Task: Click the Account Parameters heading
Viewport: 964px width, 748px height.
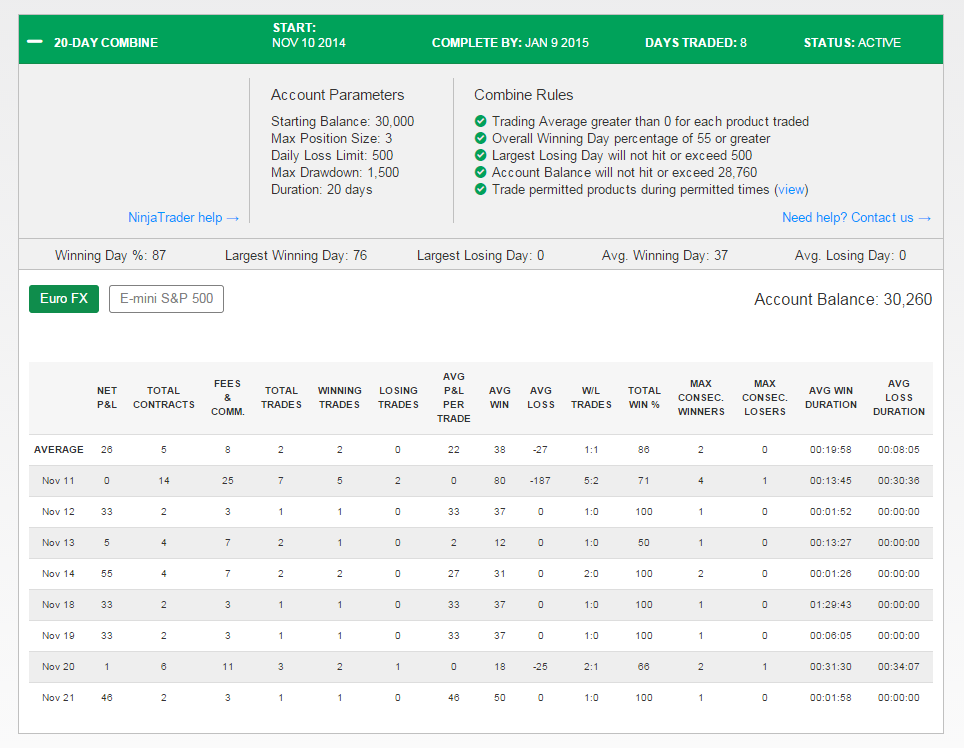Action: click(338, 95)
